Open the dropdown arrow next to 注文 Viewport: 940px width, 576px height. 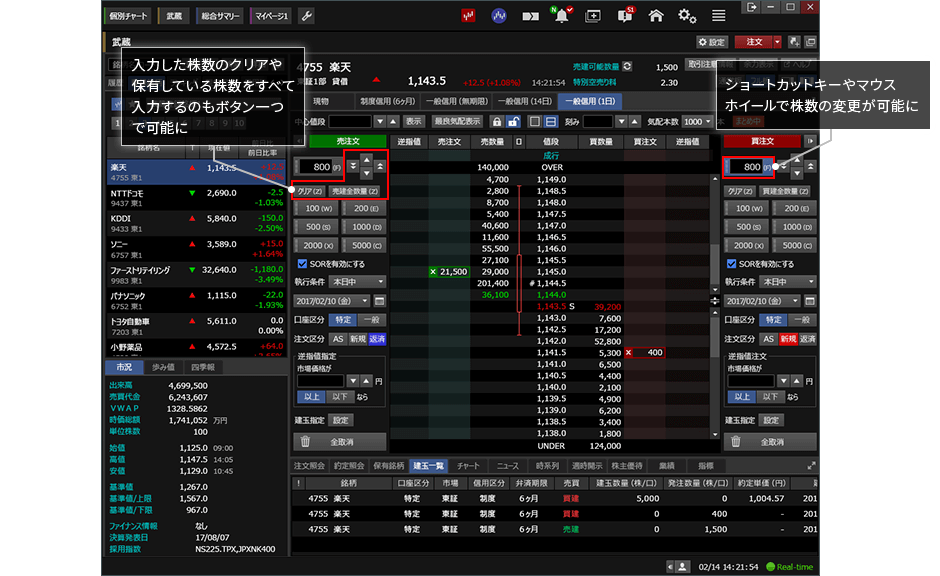pyautogui.click(x=777, y=42)
